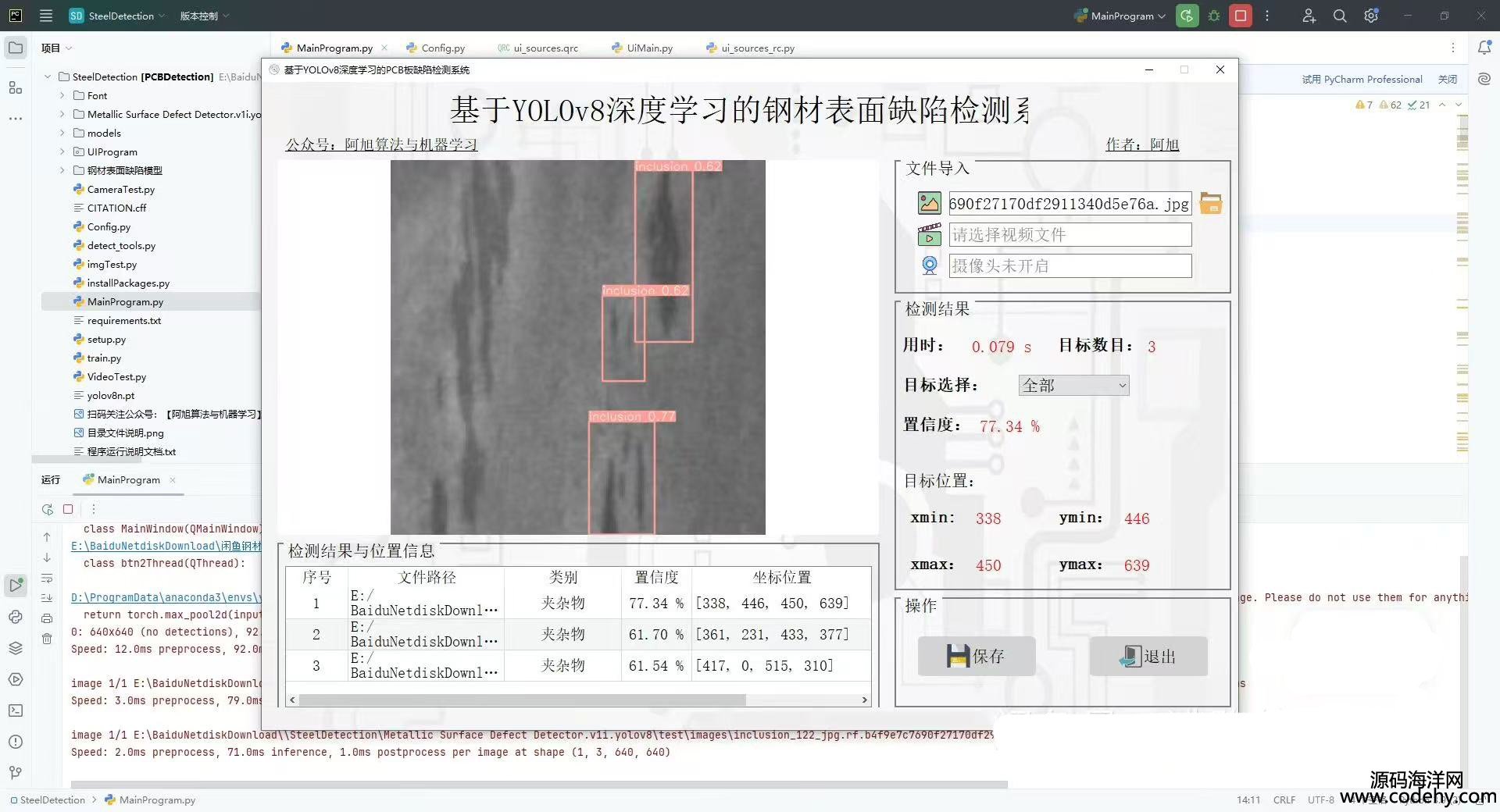Open the Python Packages layers icon

pos(15,648)
